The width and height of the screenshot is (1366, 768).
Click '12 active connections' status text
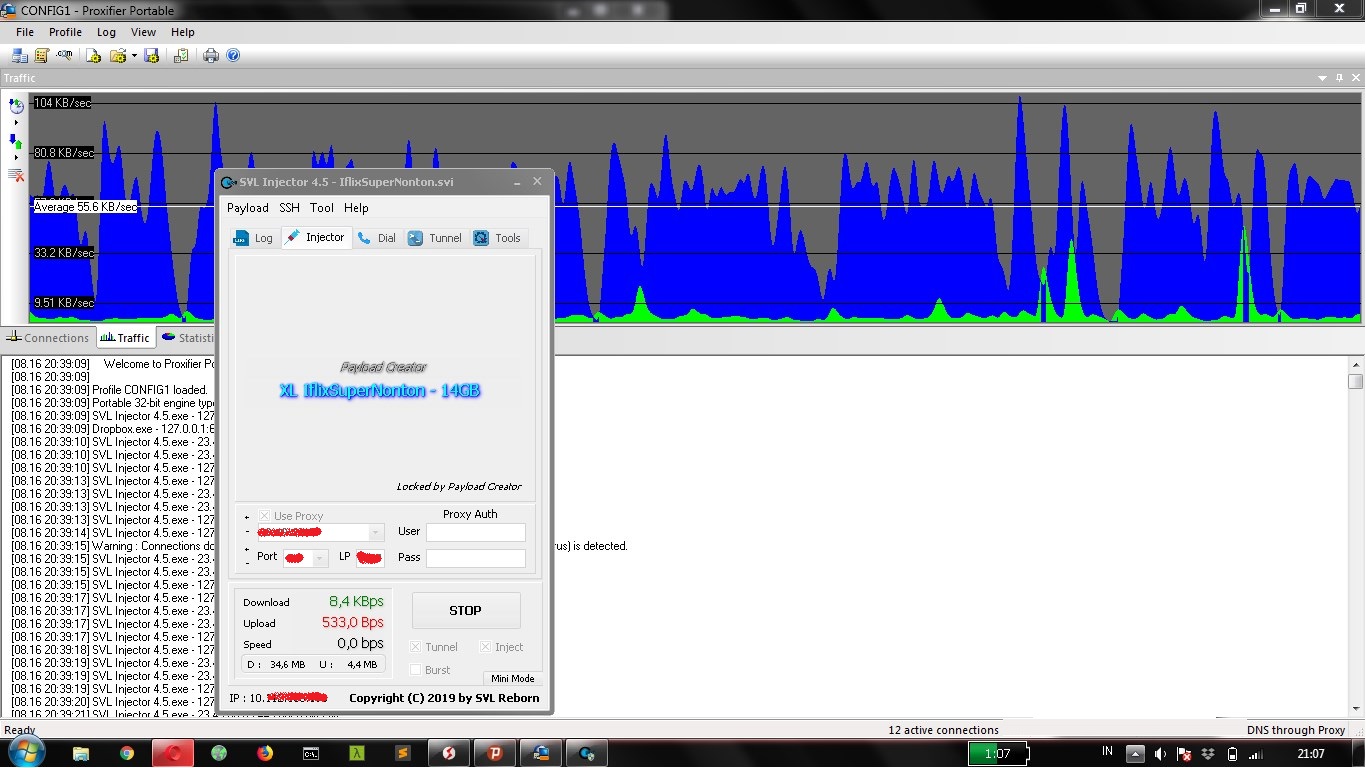943,730
